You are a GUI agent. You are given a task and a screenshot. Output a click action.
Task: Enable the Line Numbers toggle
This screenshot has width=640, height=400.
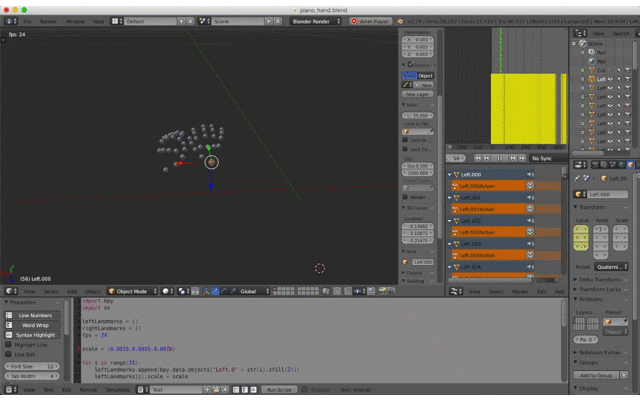35,315
